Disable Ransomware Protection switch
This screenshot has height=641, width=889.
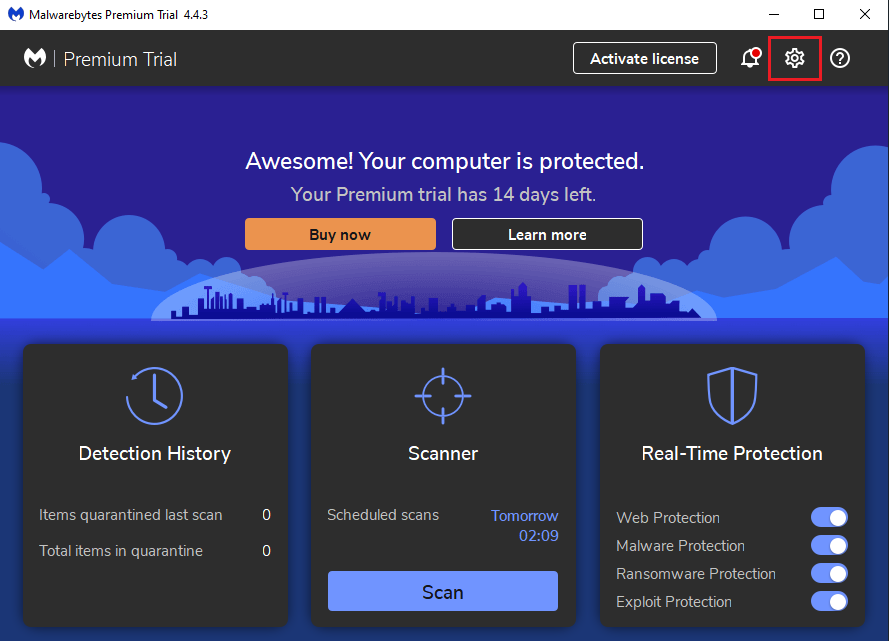829,573
